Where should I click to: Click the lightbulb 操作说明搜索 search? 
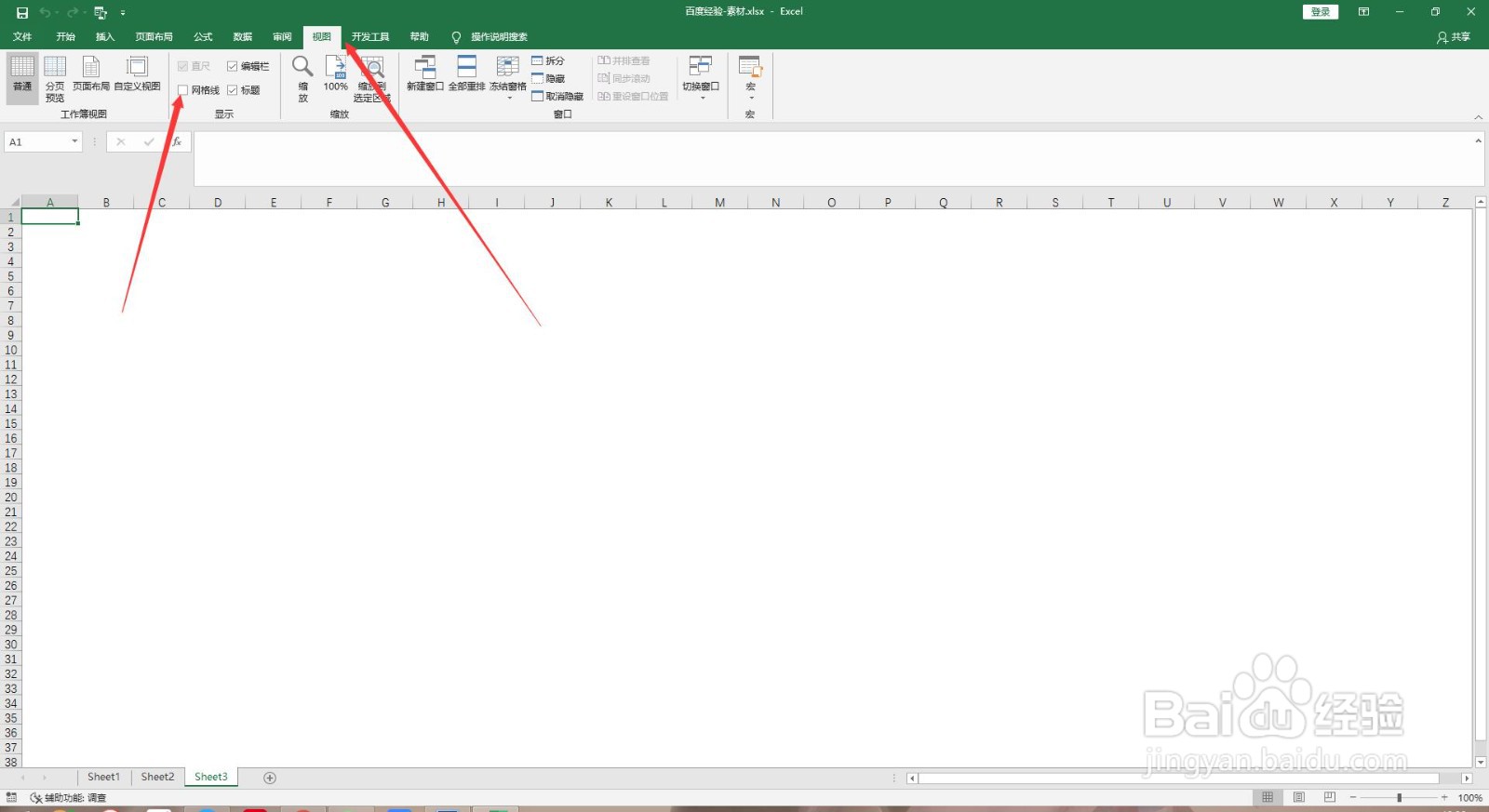(x=490, y=37)
